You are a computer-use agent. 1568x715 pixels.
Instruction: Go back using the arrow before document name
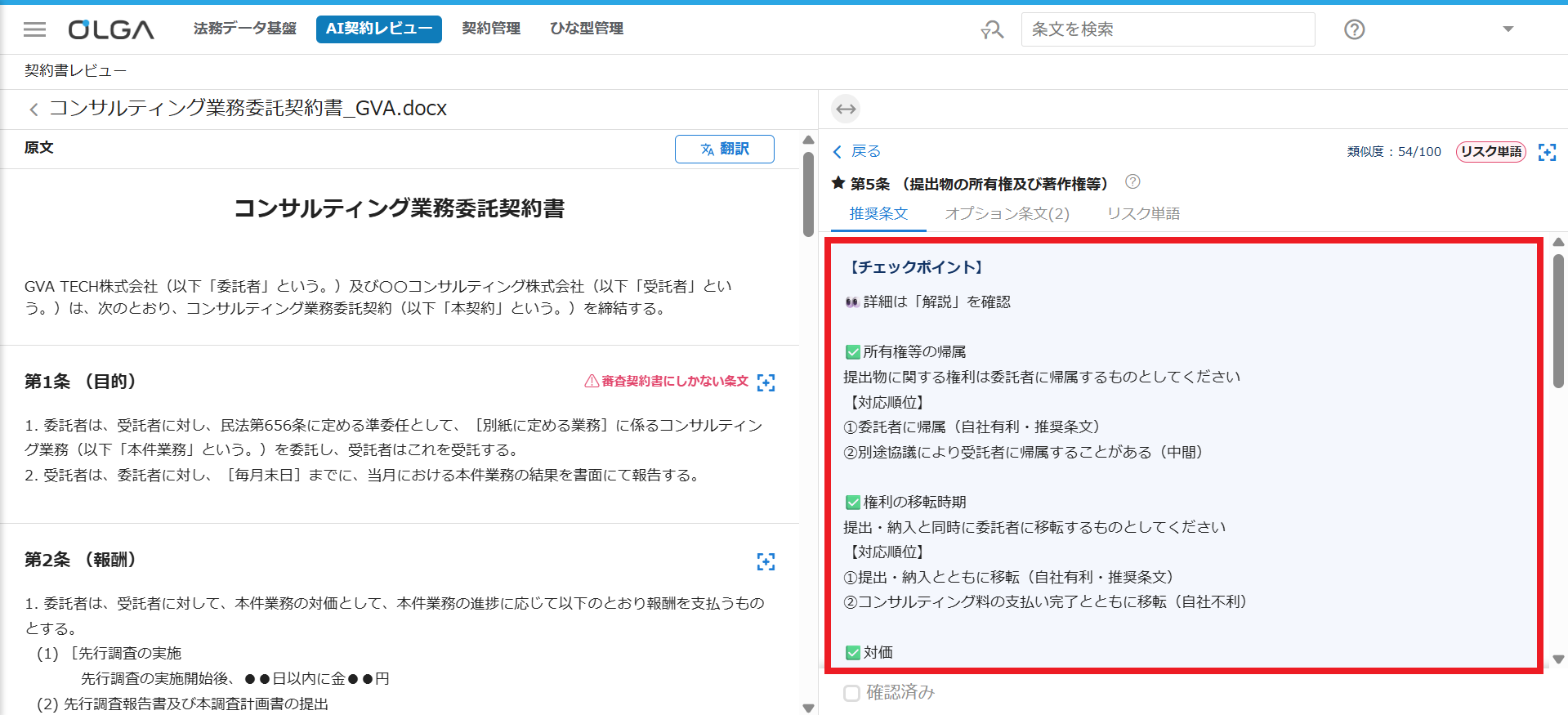pyautogui.click(x=34, y=109)
